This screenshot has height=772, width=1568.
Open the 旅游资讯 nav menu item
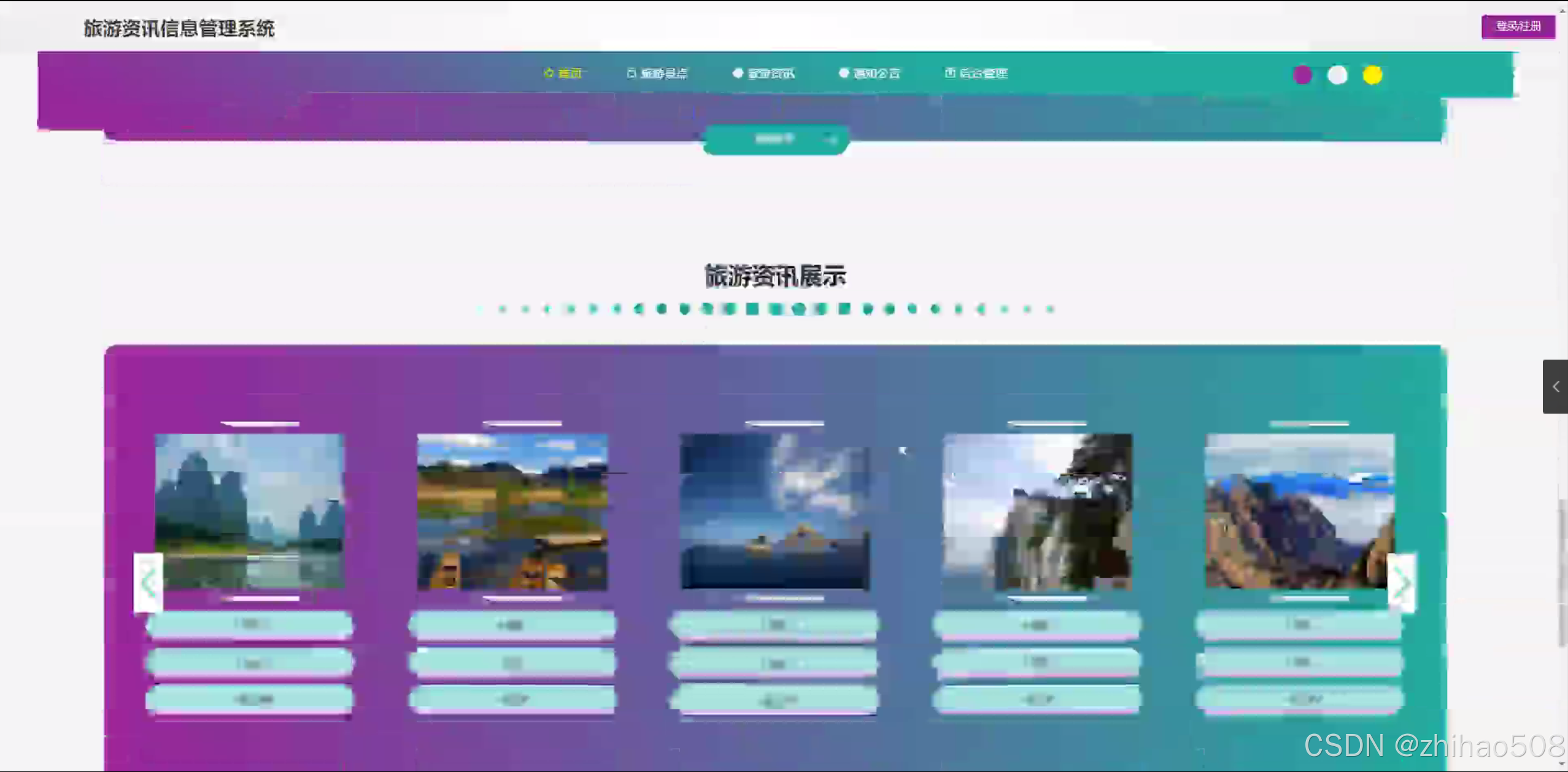tap(770, 73)
